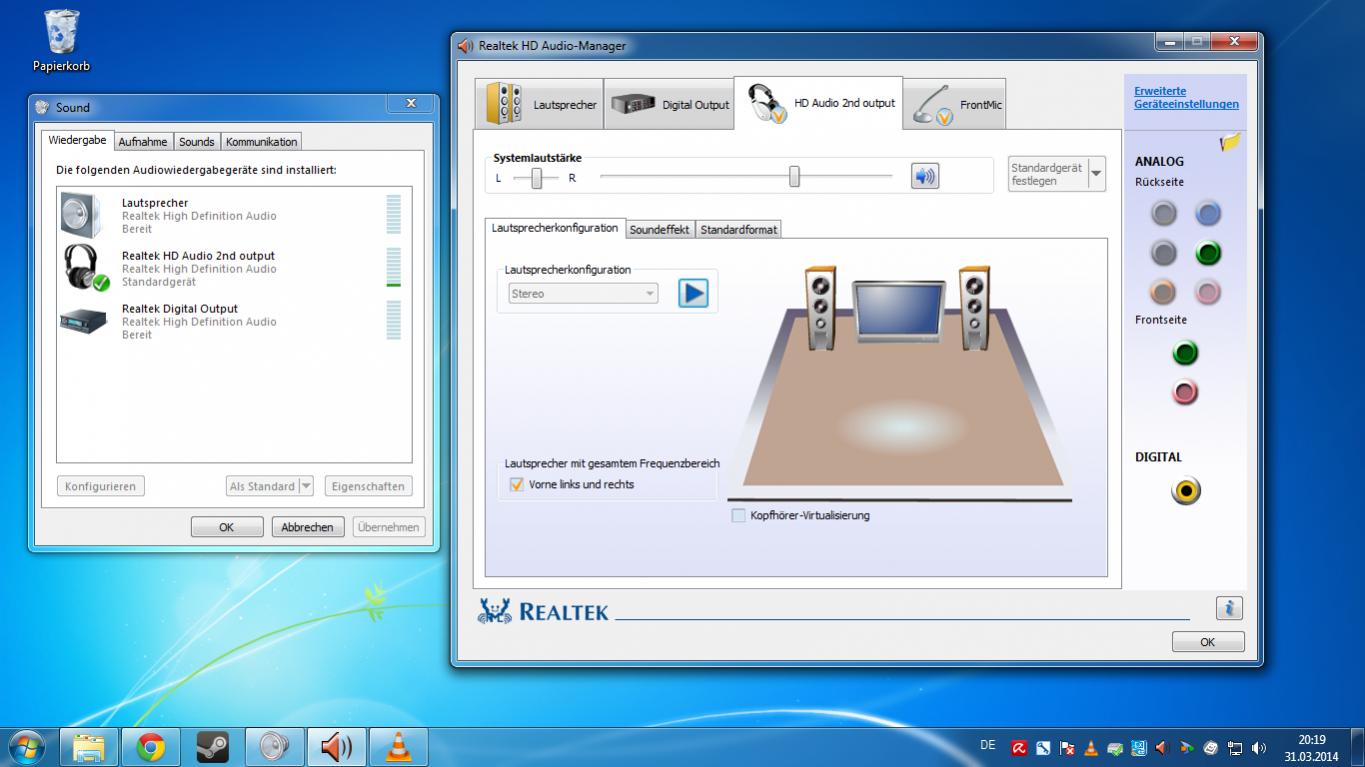Click the blue rear analog jack
The width and height of the screenshot is (1365, 767).
tap(1208, 213)
